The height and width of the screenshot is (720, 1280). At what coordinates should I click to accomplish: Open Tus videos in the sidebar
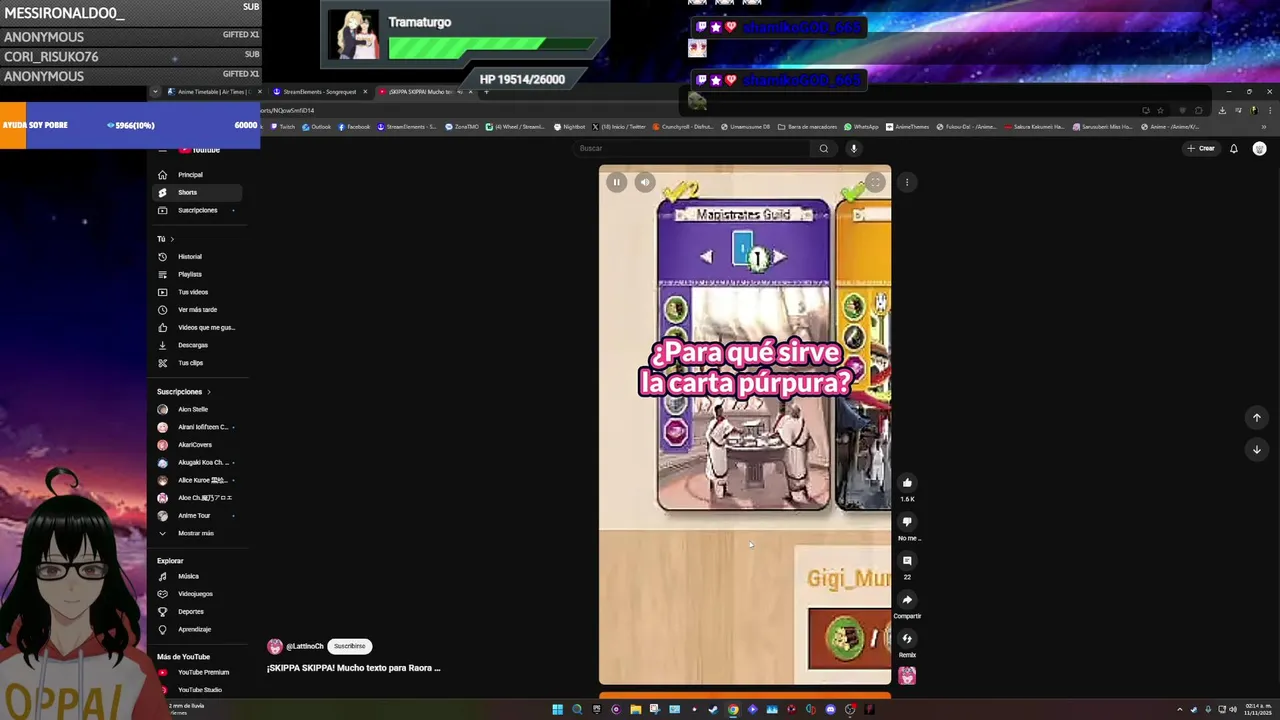pos(197,292)
